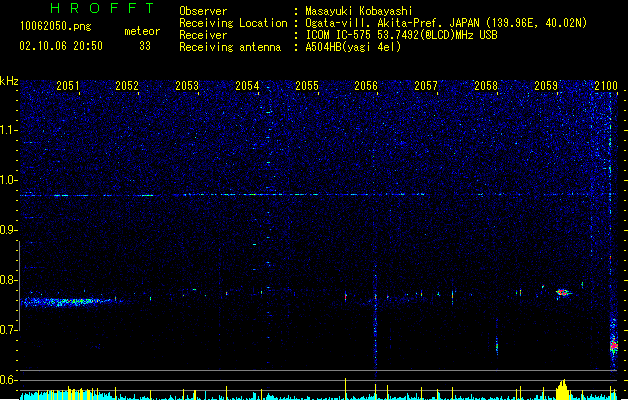Click the 2056 time marker
This screenshot has height=400, width=629.
tap(366, 86)
